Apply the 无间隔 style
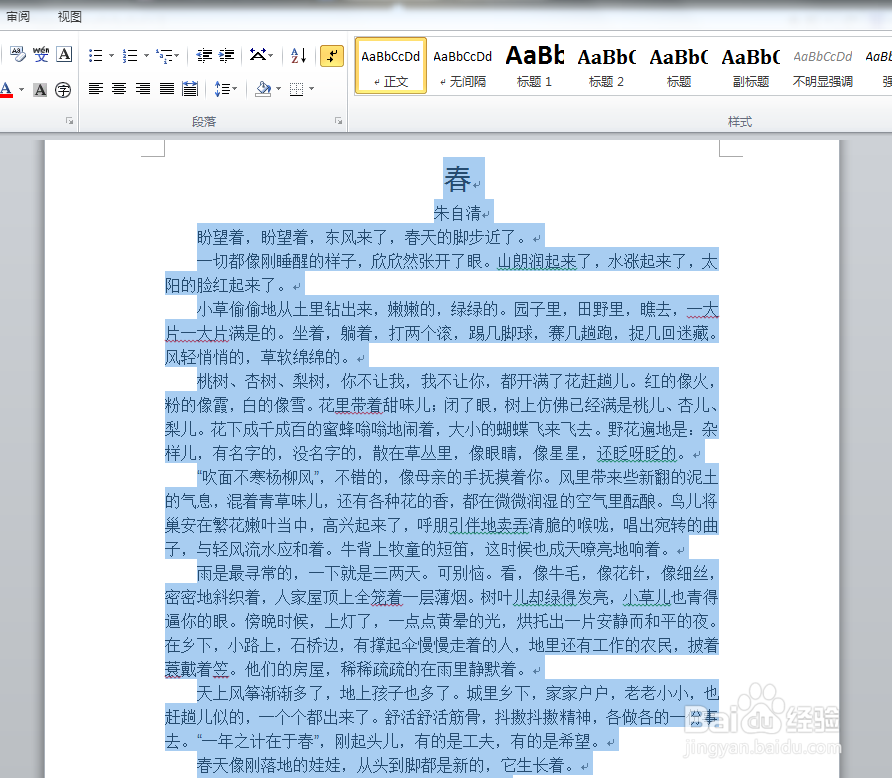Screen dimensions: 892x778 (x=462, y=65)
